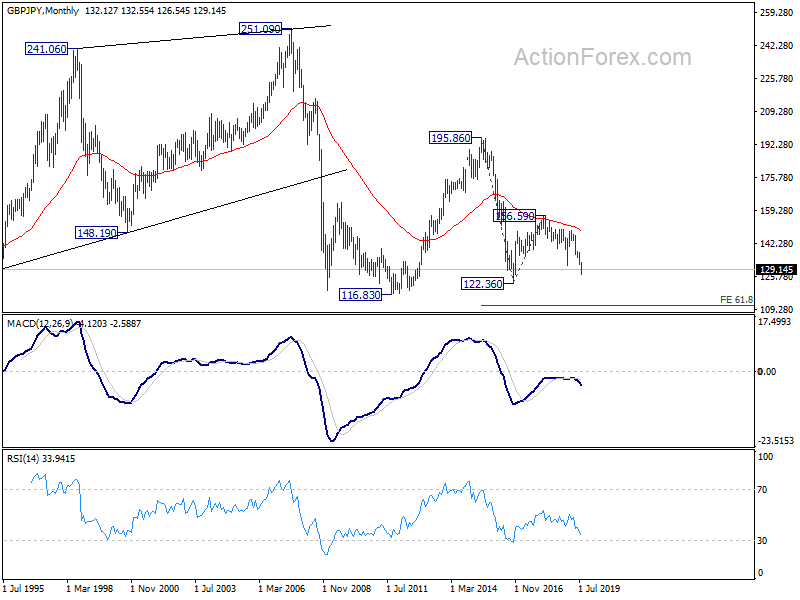Click the 1 Mar 1998 date label
800x600 pixels.
click(90, 588)
